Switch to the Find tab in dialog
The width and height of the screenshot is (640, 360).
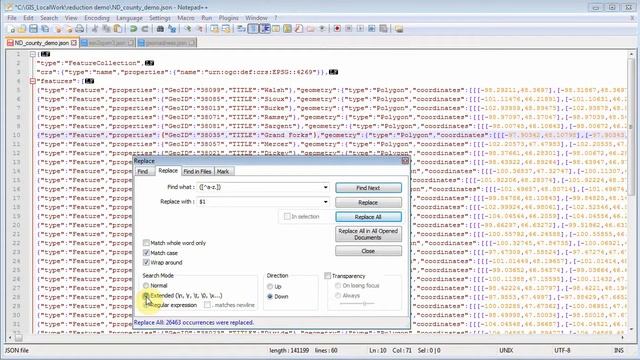[142, 171]
